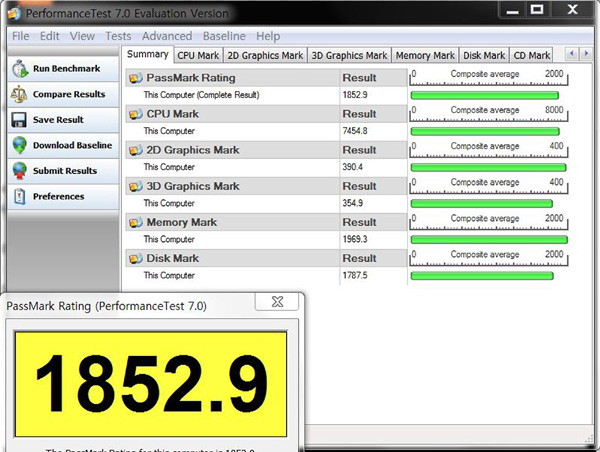600x452 pixels.
Task: Click the PassMark Rating section icon
Action: coord(135,78)
